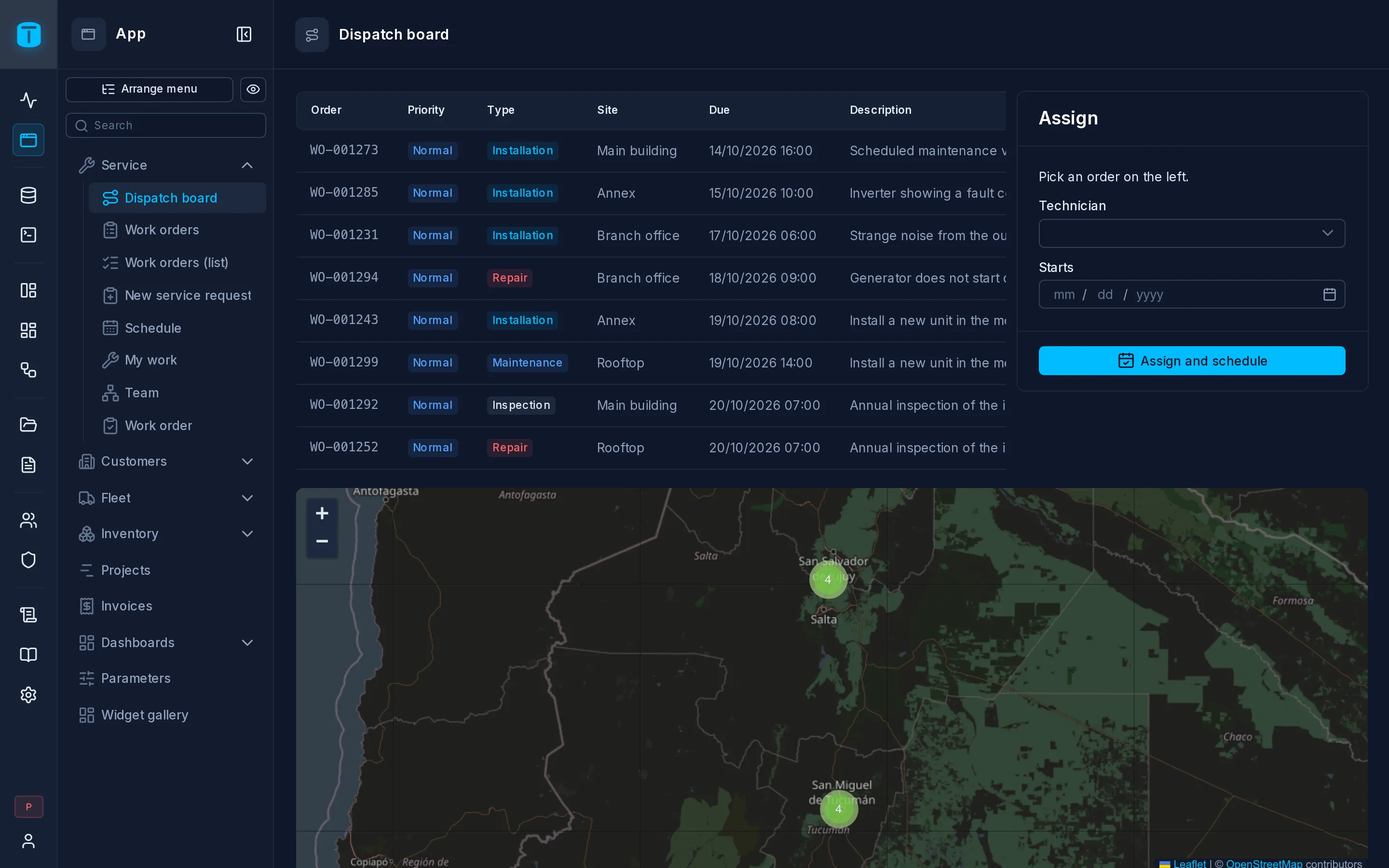Image resolution: width=1389 pixels, height=868 pixels.
Task: Go to the Schedule menu item
Action: (177, 328)
